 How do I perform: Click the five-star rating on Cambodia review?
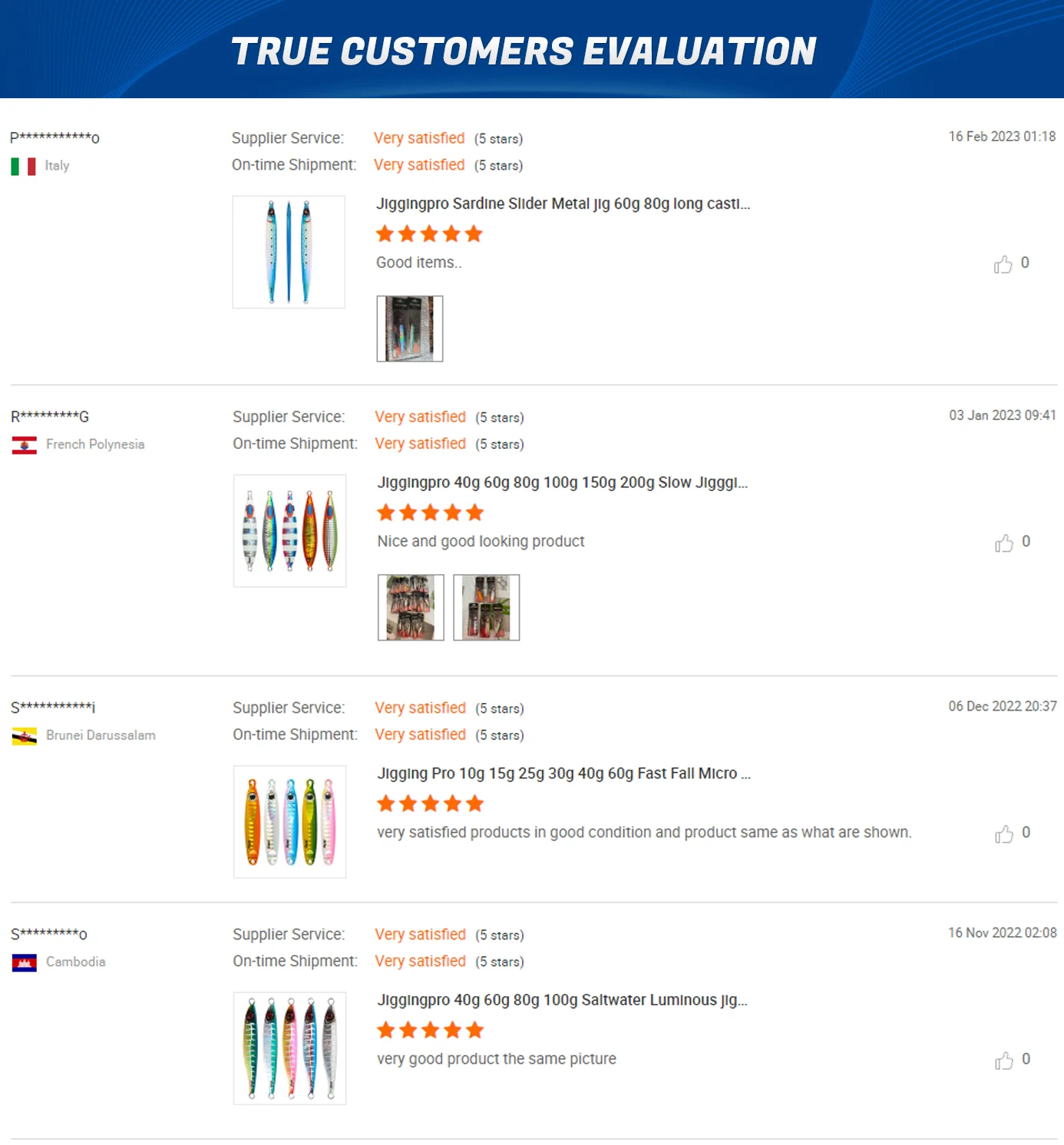click(430, 1030)
